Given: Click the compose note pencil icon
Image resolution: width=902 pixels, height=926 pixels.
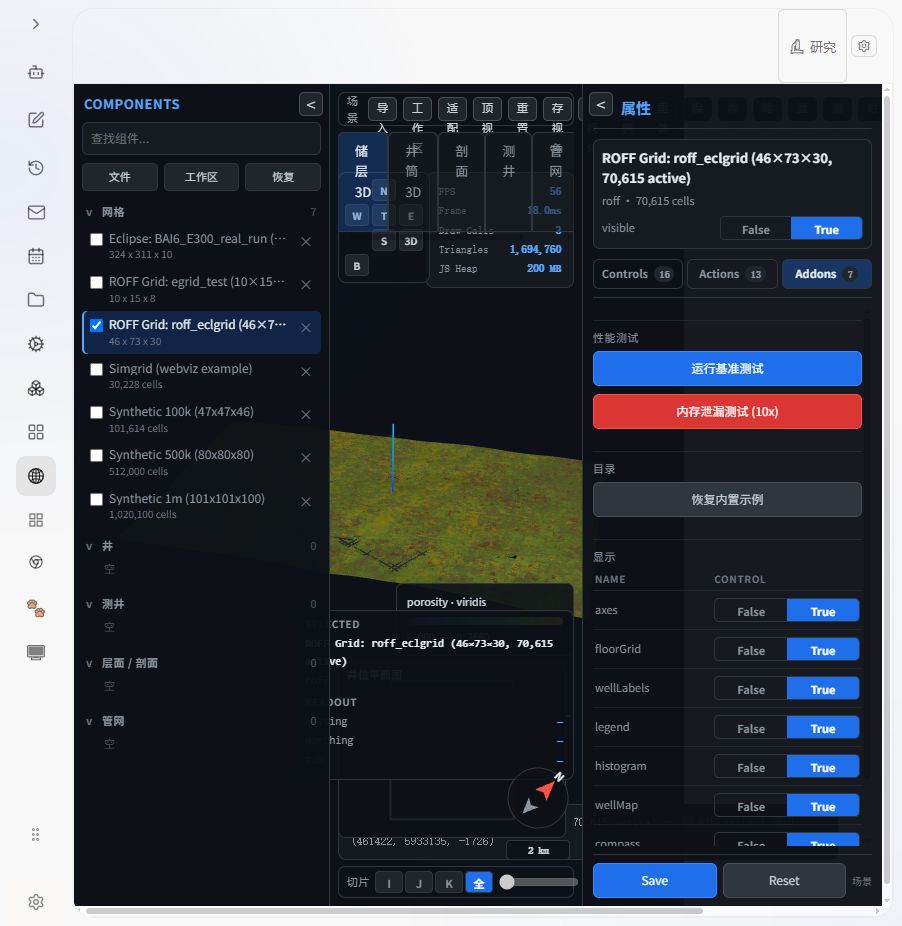Looking at the screenshot, I should point(36,120).
